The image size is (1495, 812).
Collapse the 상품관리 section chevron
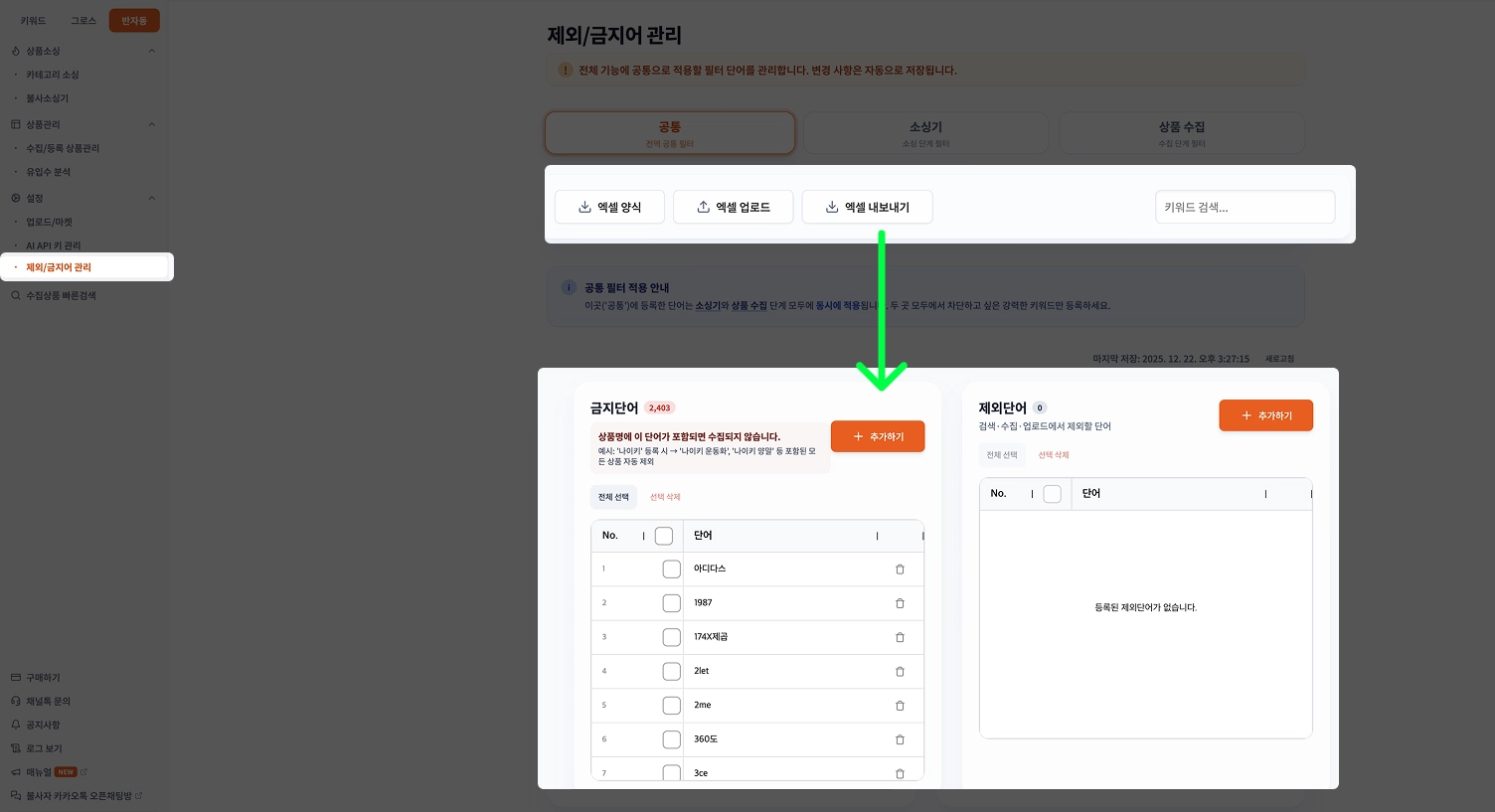(x=152, y=124)
